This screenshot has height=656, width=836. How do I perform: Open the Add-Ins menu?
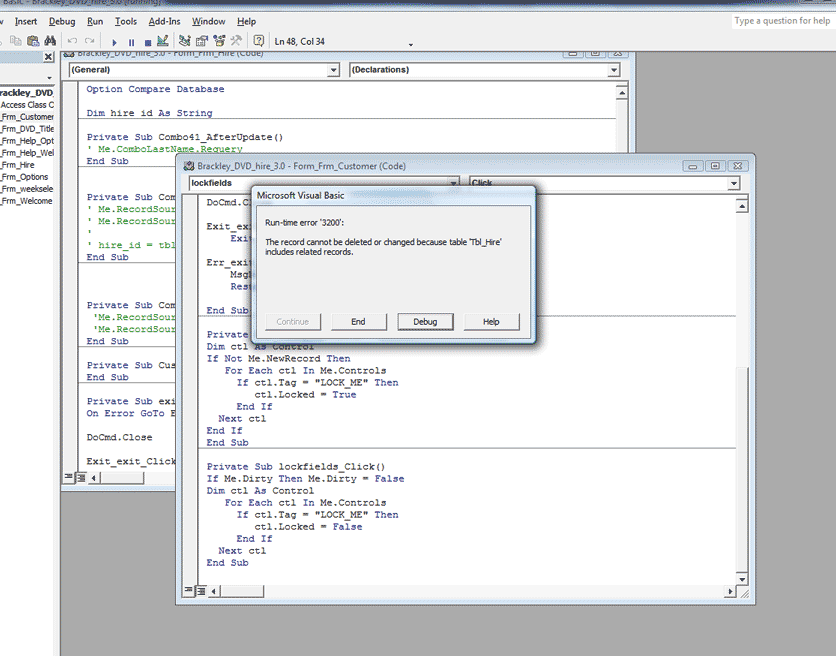coord(164,21)
